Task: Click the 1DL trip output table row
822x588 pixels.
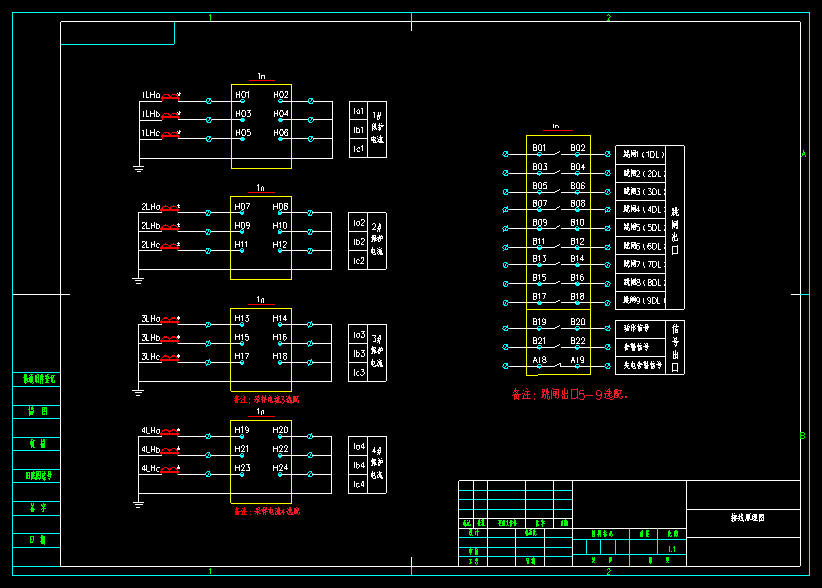Action: (640, 155)
